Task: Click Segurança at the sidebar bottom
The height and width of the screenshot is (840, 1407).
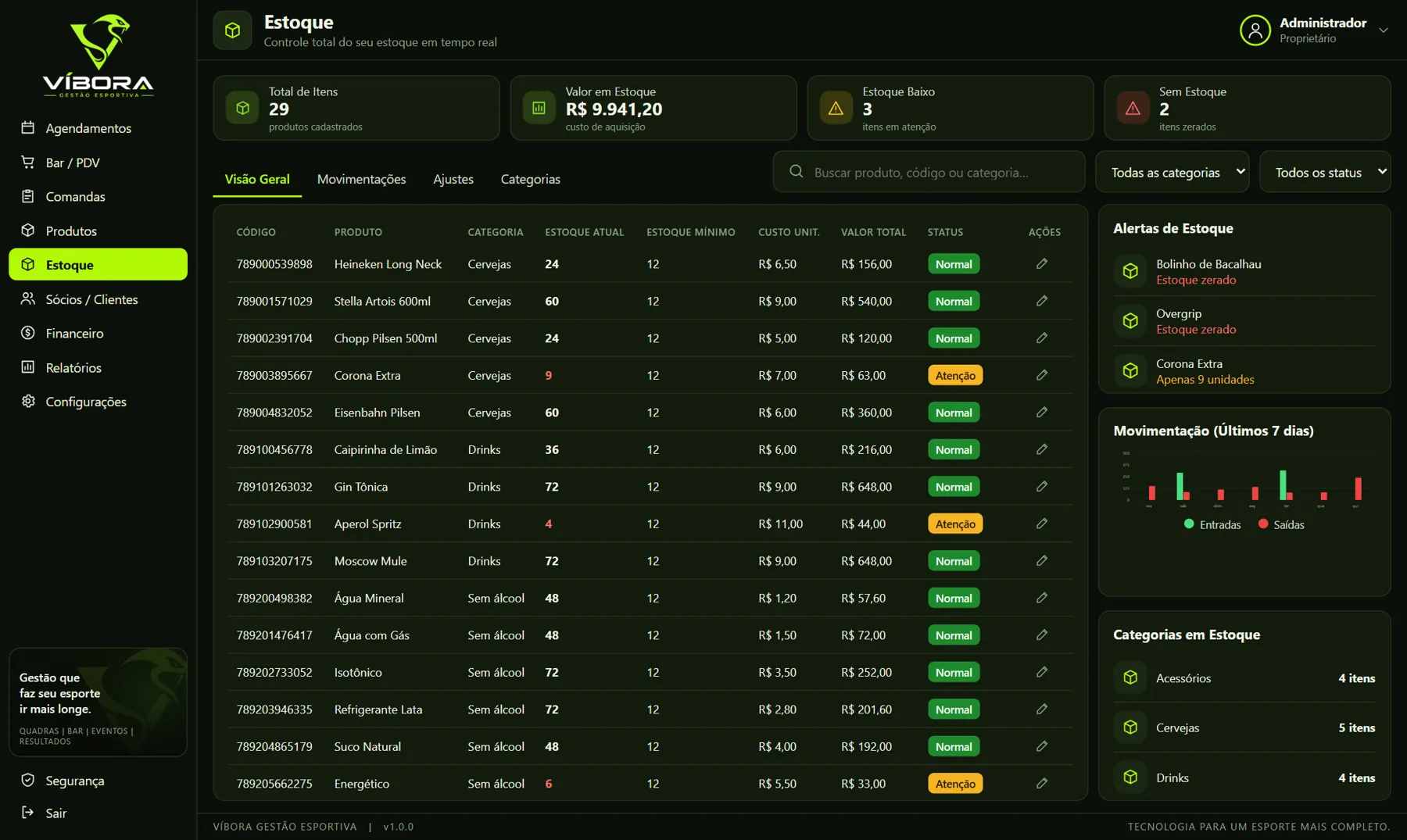Action: (x=98, y=781)
